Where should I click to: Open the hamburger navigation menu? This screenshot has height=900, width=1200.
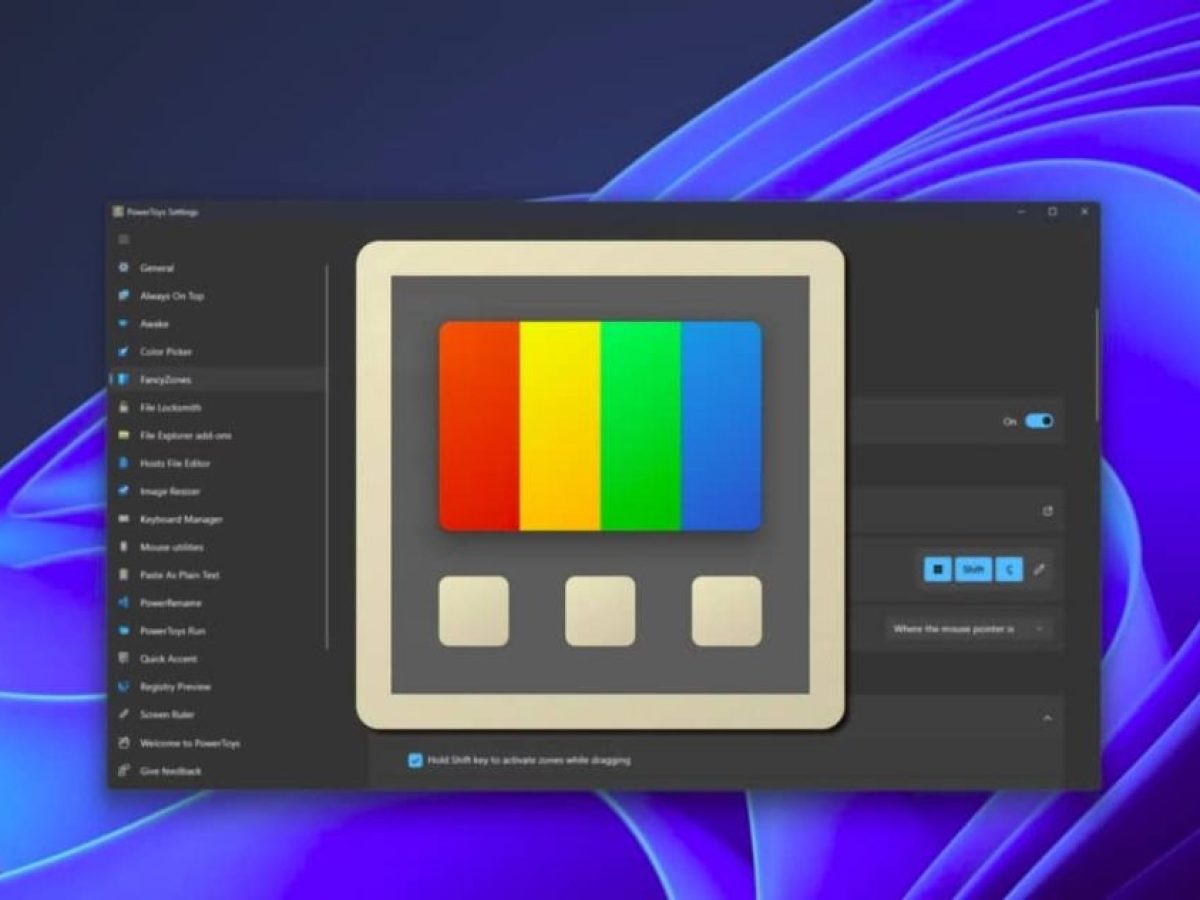pyautogui.click(x=124, y=239)
